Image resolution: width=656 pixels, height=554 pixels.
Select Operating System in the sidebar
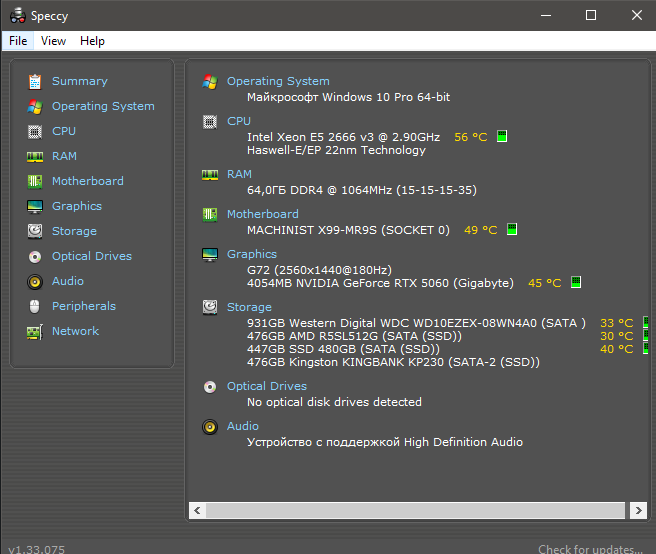103,106
